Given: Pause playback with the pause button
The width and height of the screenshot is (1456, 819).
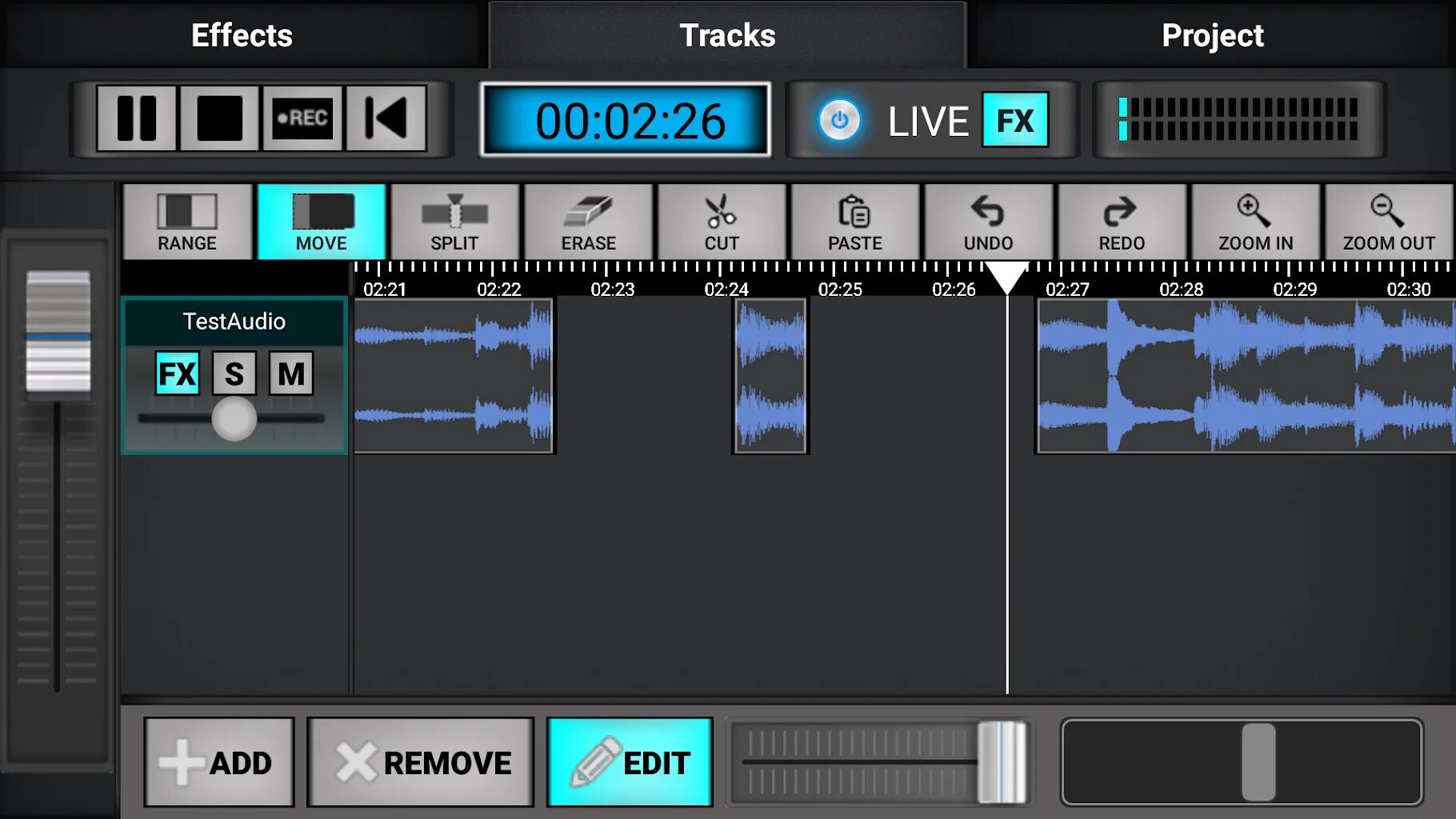Looking at the screenshot, I should (137, 118).
